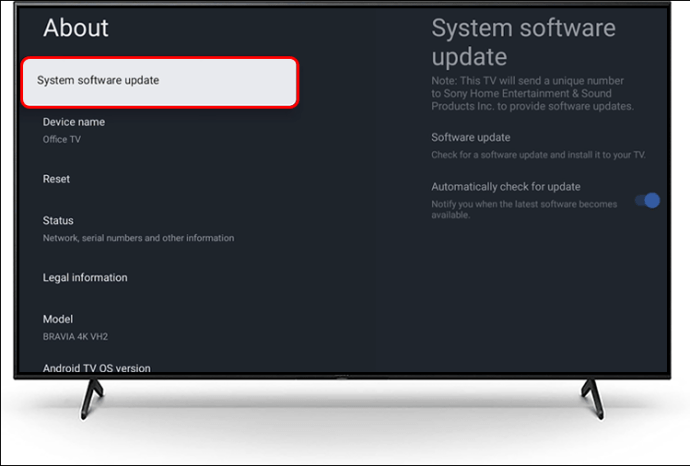Click the Office TV device name value
690x466 pixels.
62,139
